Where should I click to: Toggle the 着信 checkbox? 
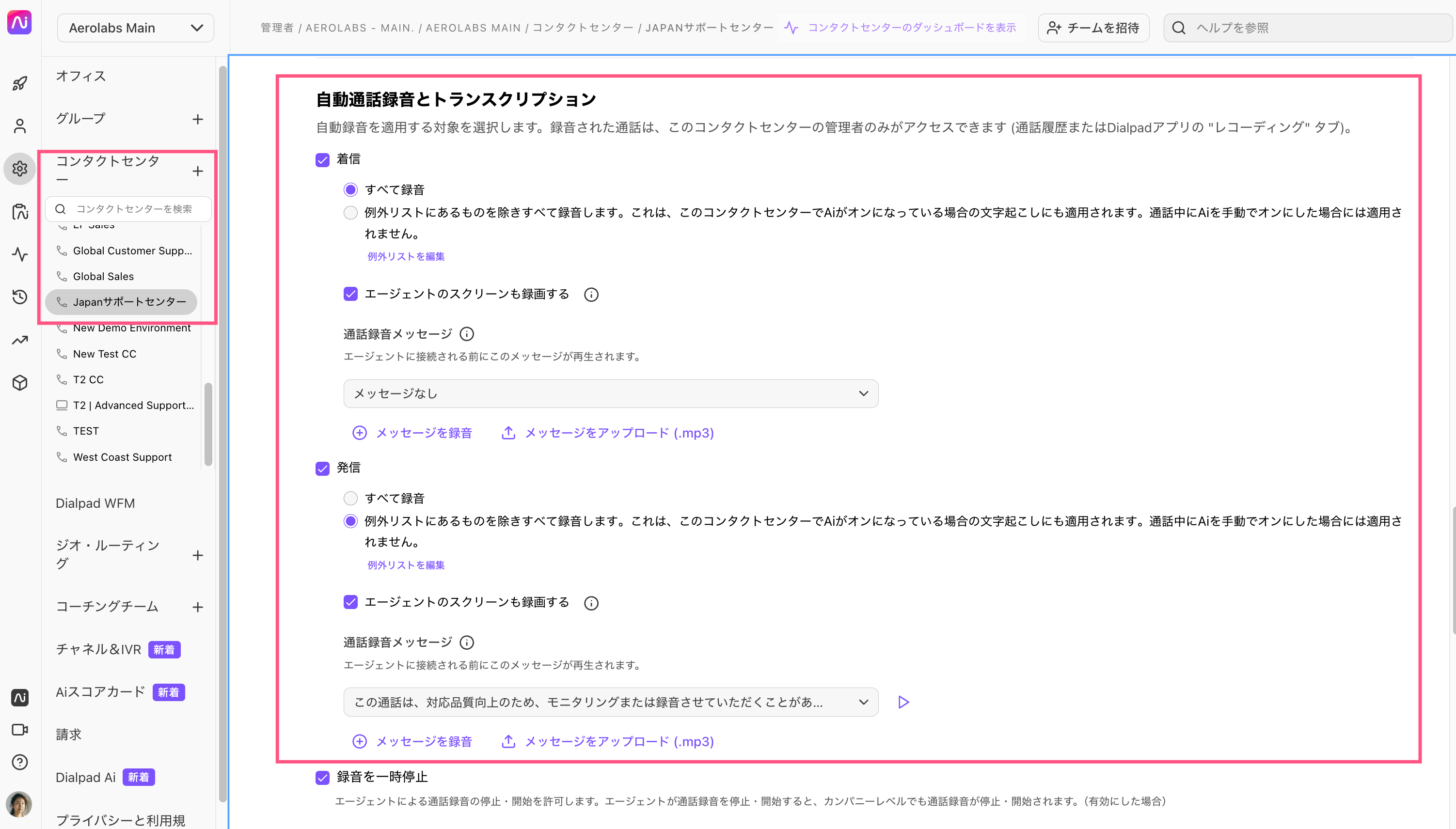tap(322, 160)
